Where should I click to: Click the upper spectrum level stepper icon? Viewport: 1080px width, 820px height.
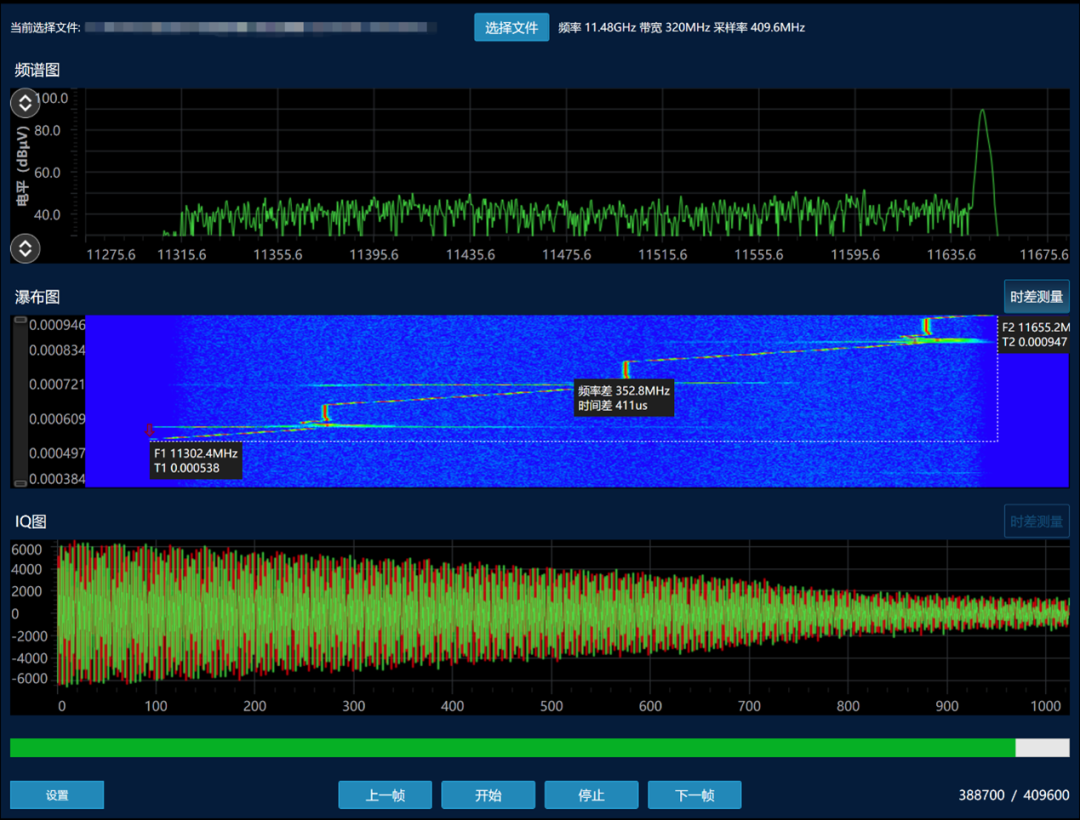click(25, 103)
